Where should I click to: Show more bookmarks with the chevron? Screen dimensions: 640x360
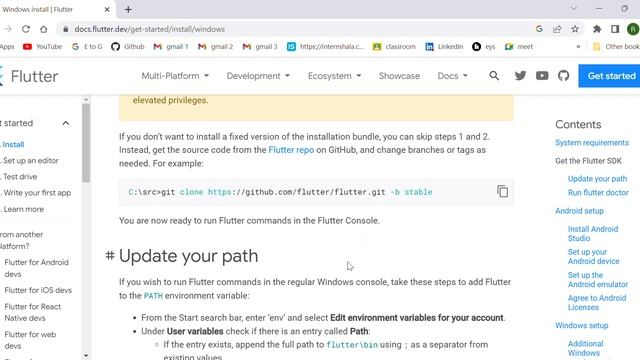point(578,47)
